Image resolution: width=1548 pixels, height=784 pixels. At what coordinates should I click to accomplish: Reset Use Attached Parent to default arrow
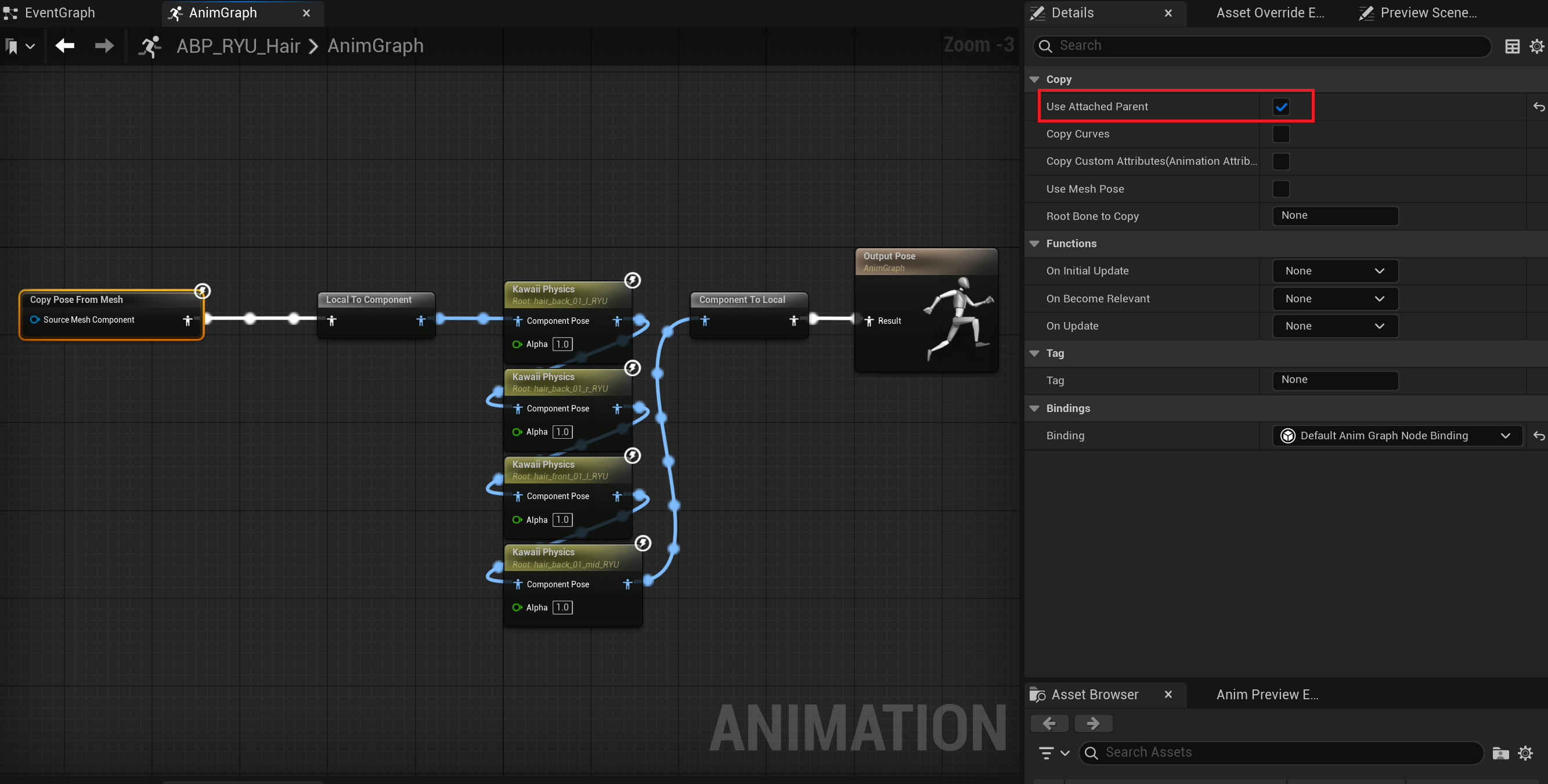(x=1538, y=107)
